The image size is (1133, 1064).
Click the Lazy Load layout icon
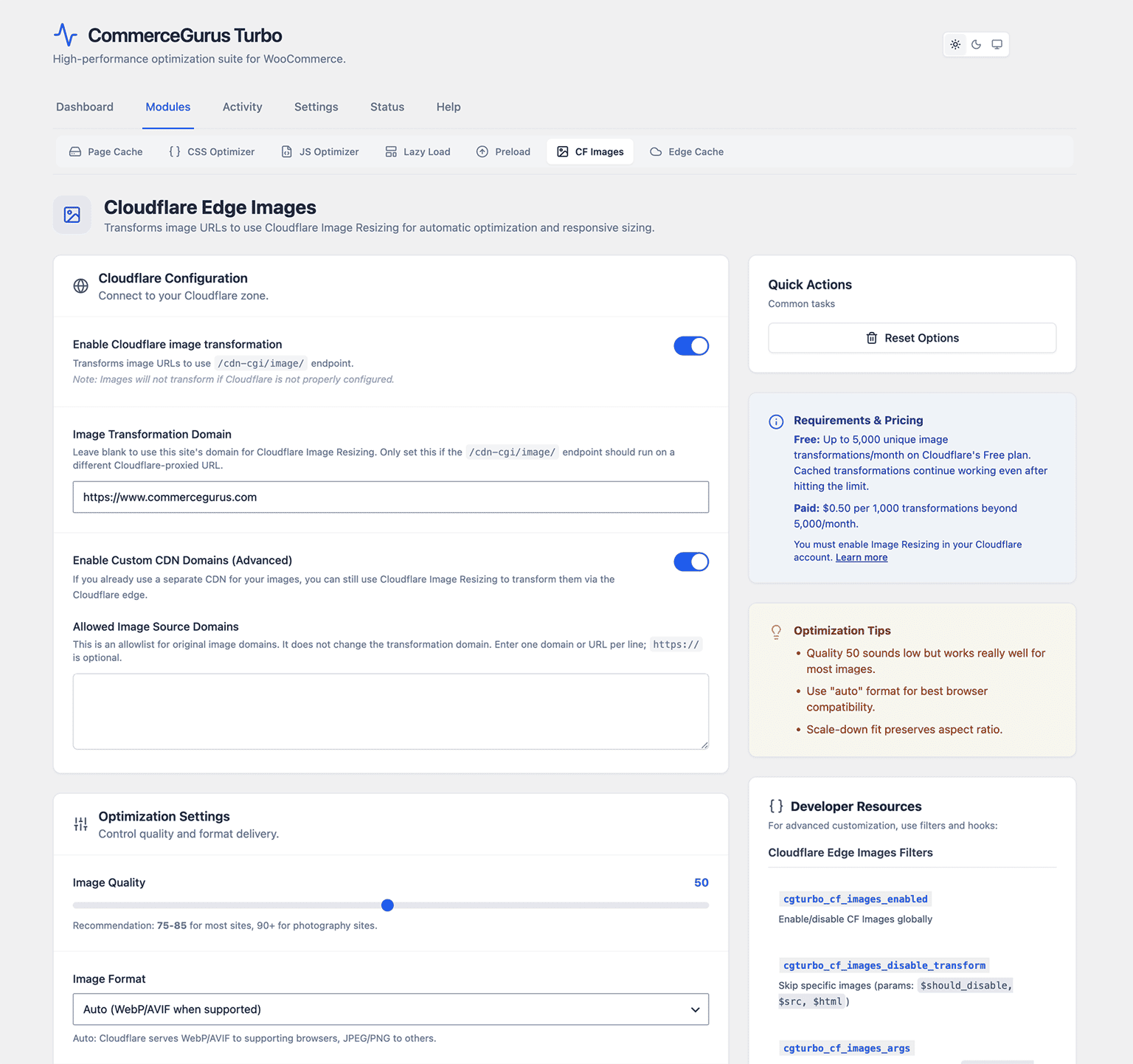[x=391, y=151]
